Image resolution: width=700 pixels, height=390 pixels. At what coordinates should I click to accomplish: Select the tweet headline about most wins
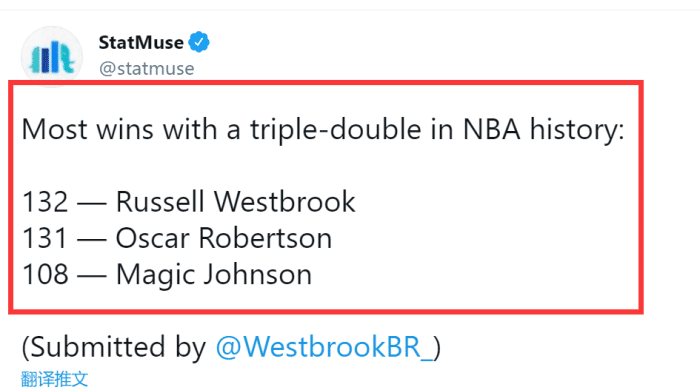(x=323, y=130)
